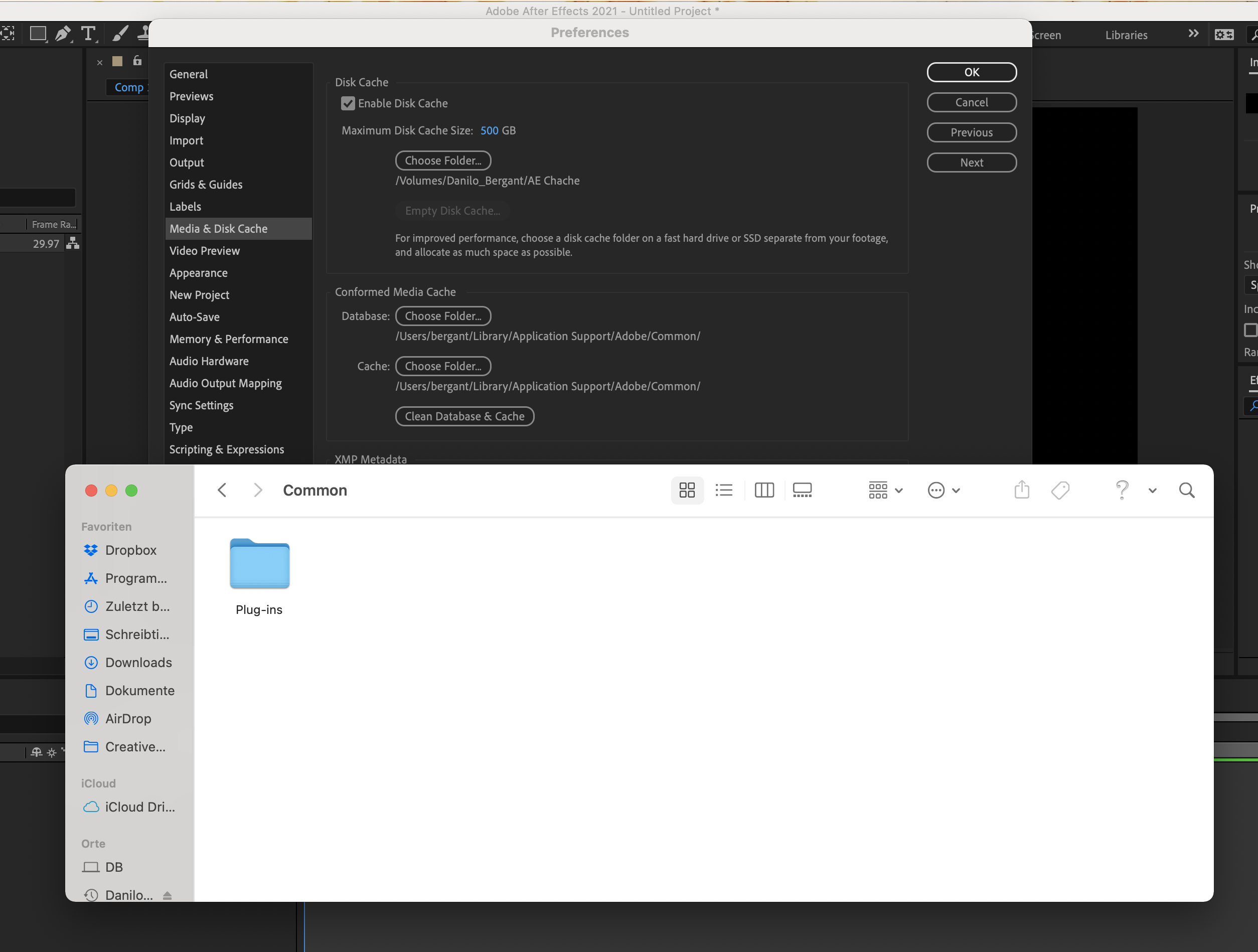Open the Auto-Save preferences category
This screenshot has width=1258, height=952.
pyautogui.click(x=195, y=317)
